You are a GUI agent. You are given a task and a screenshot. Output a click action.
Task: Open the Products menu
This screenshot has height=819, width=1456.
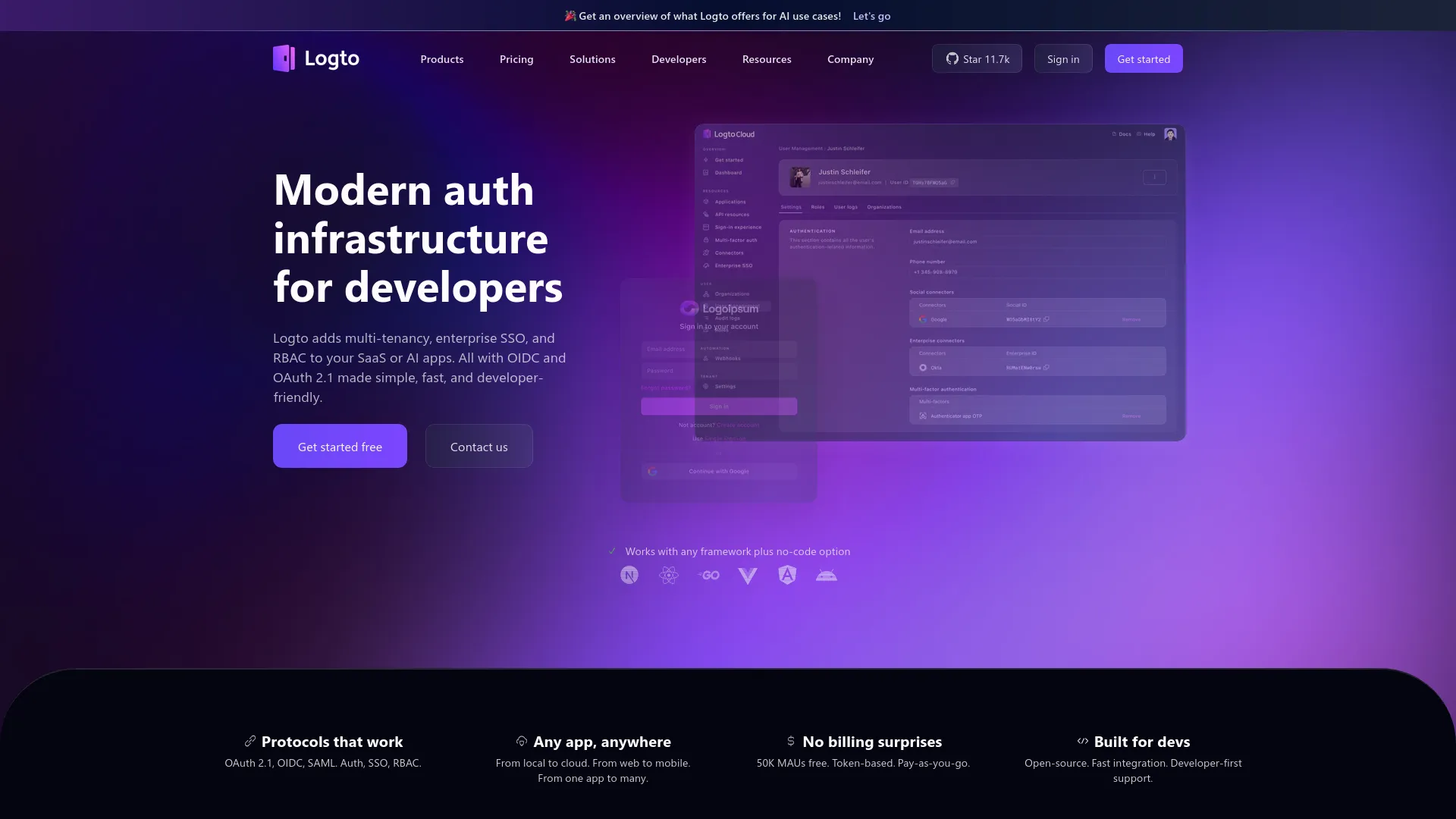[x=442, y=59]
